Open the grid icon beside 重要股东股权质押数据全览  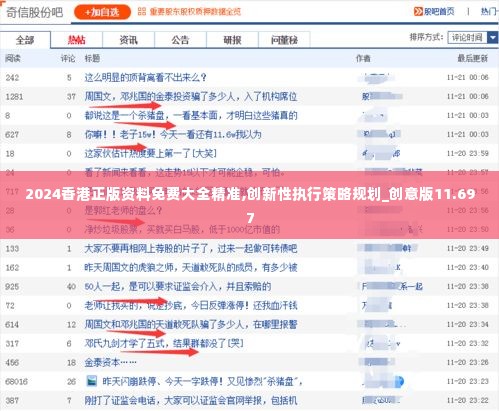tap(142, 12)
